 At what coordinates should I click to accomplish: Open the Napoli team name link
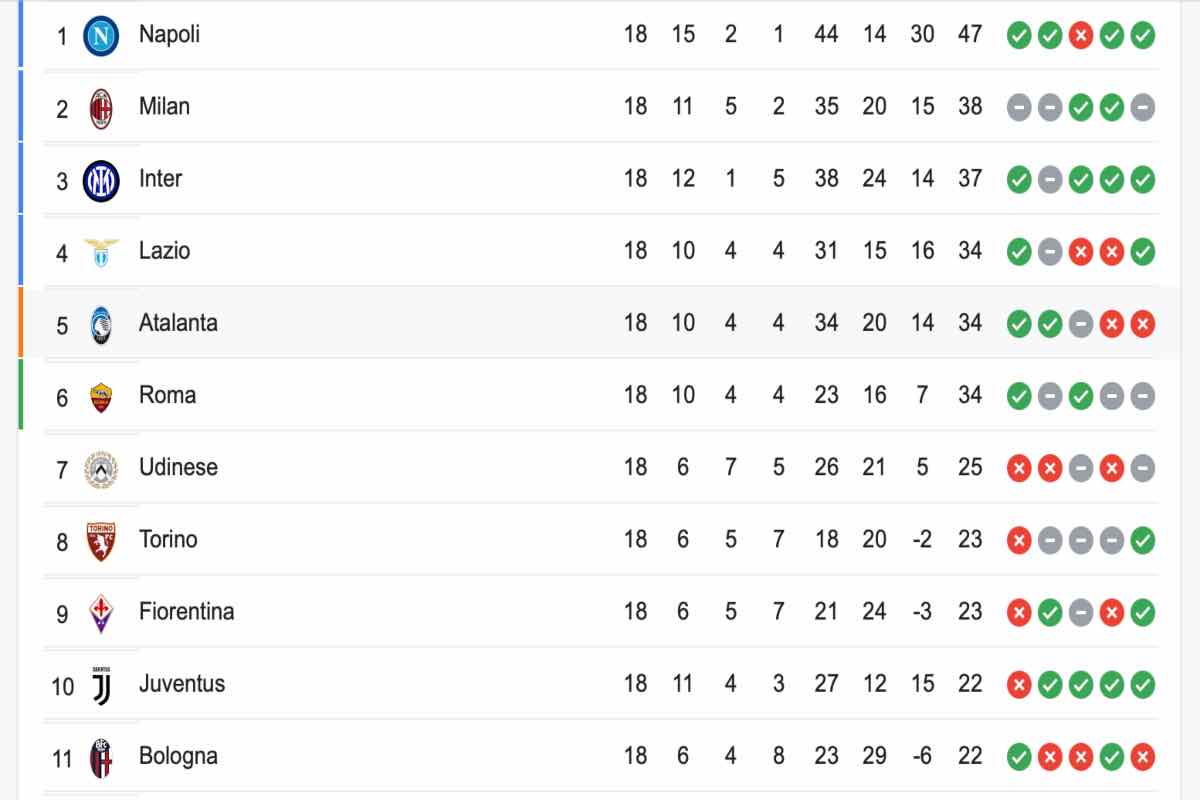[x=169, y=34]
